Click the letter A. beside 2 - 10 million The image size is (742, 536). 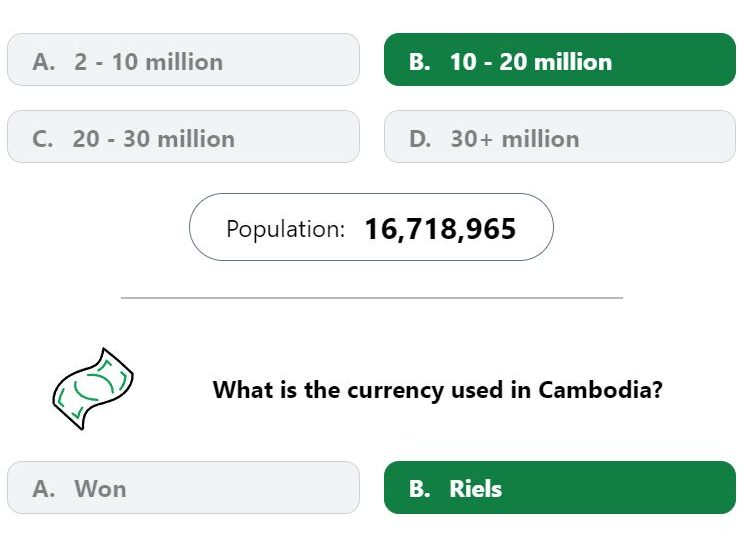point(44,62)
